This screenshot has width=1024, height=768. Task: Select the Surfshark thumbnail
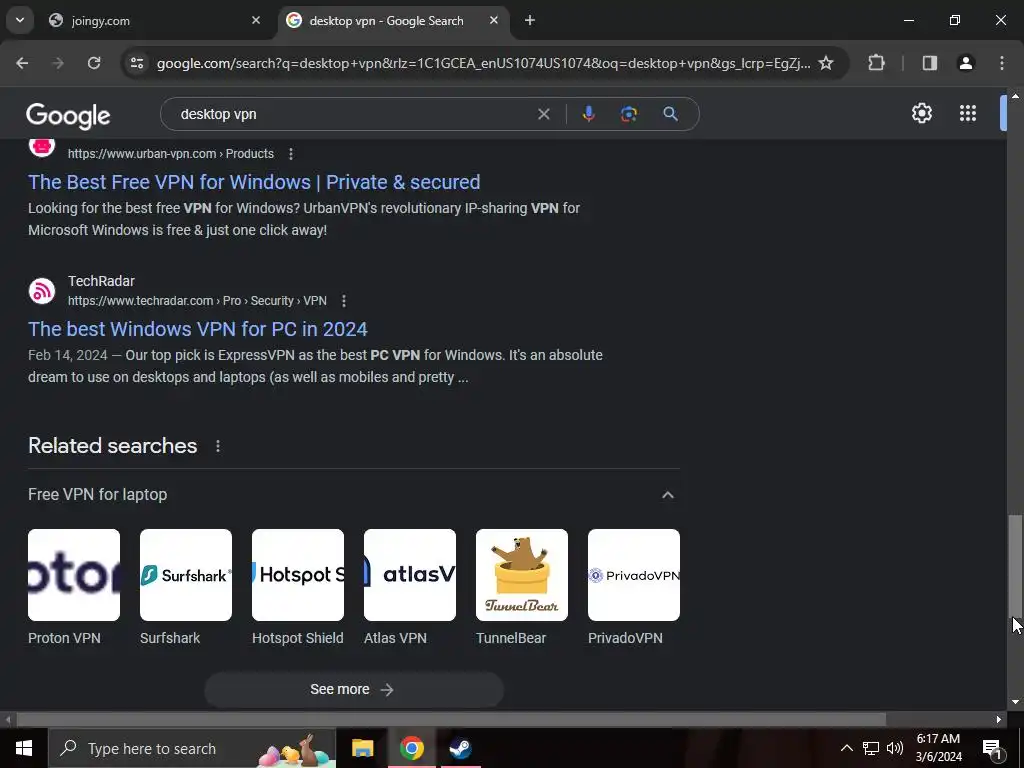click(x=185, y=575)
